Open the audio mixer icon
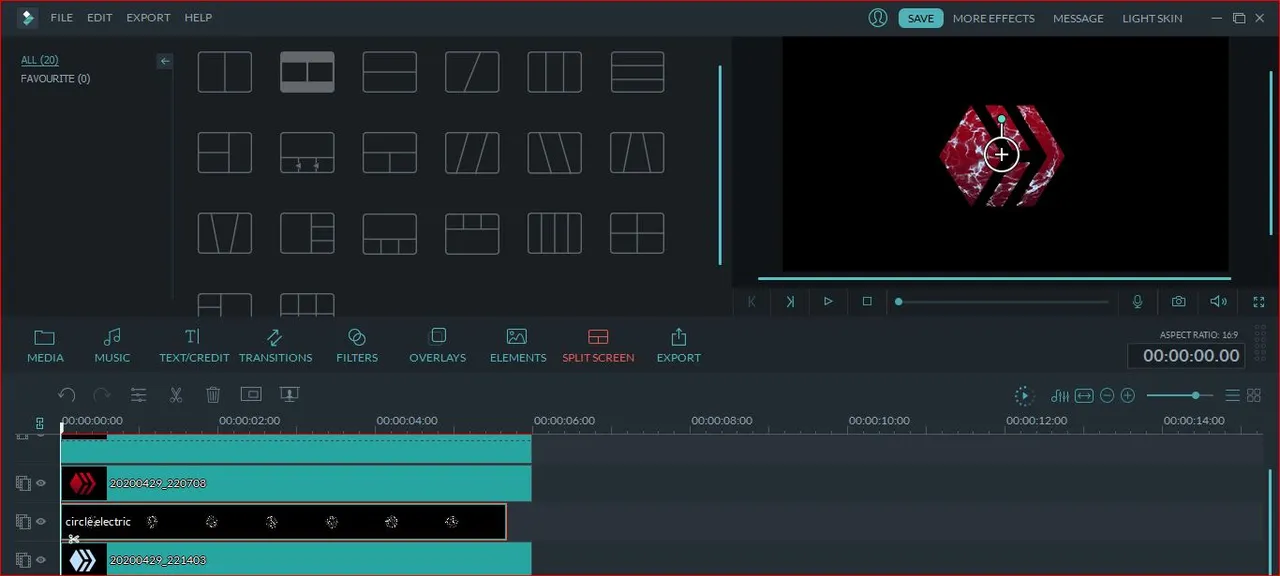Screen dimensions: 1280x576 pos(1061,395)
